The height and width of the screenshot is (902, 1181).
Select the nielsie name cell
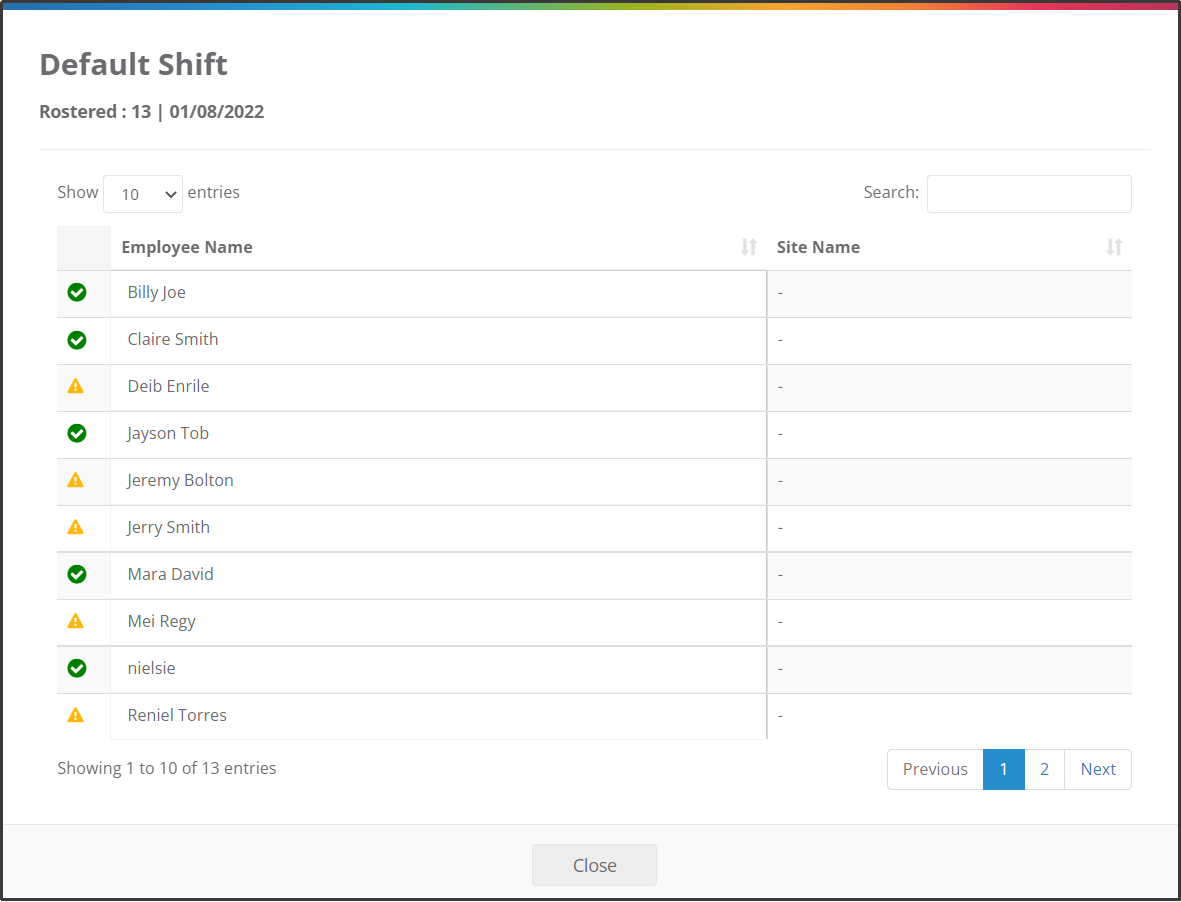(x=438, y=669)
